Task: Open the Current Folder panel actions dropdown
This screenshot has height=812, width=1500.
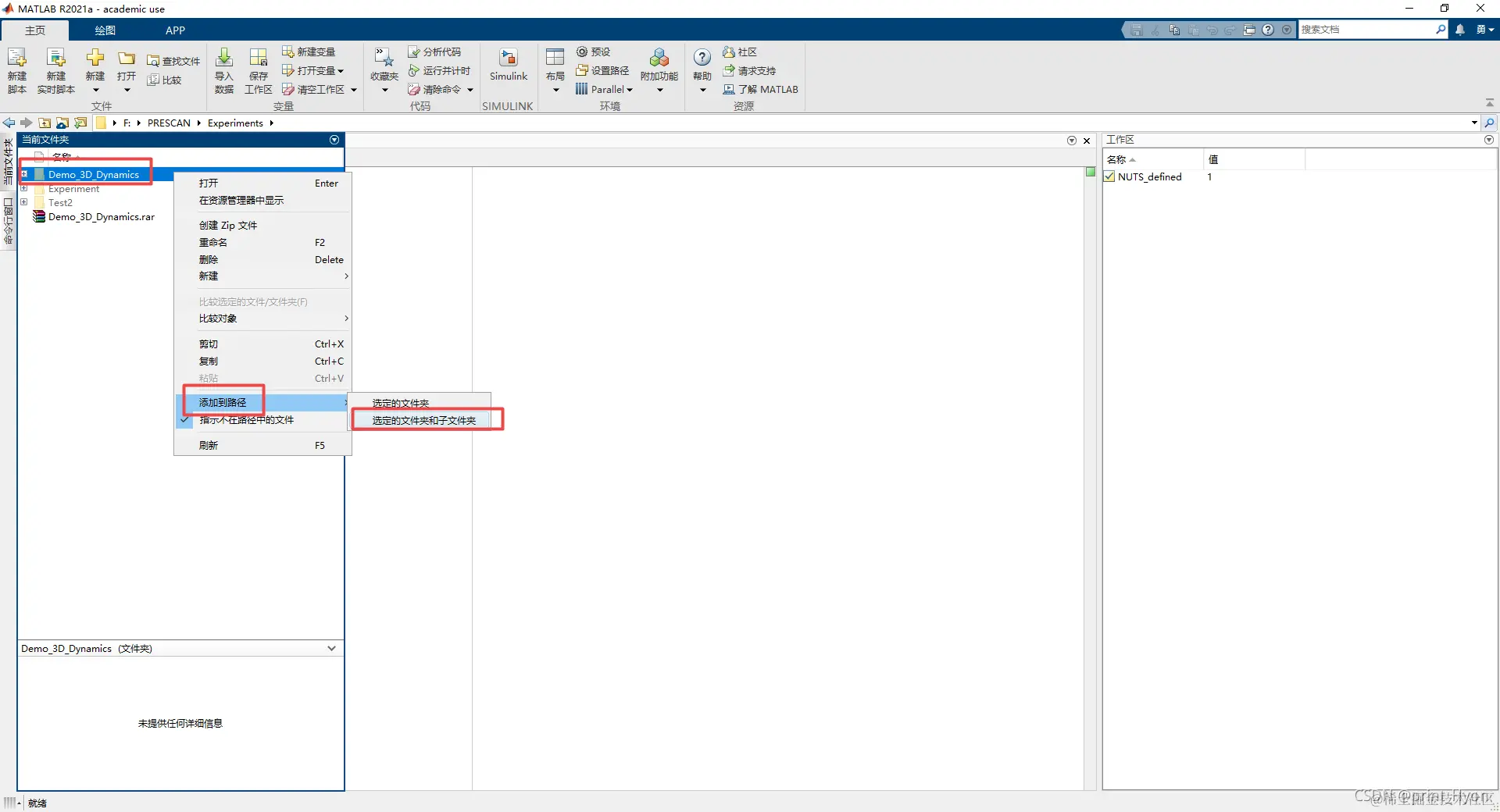Action: (x=334, y=140)
